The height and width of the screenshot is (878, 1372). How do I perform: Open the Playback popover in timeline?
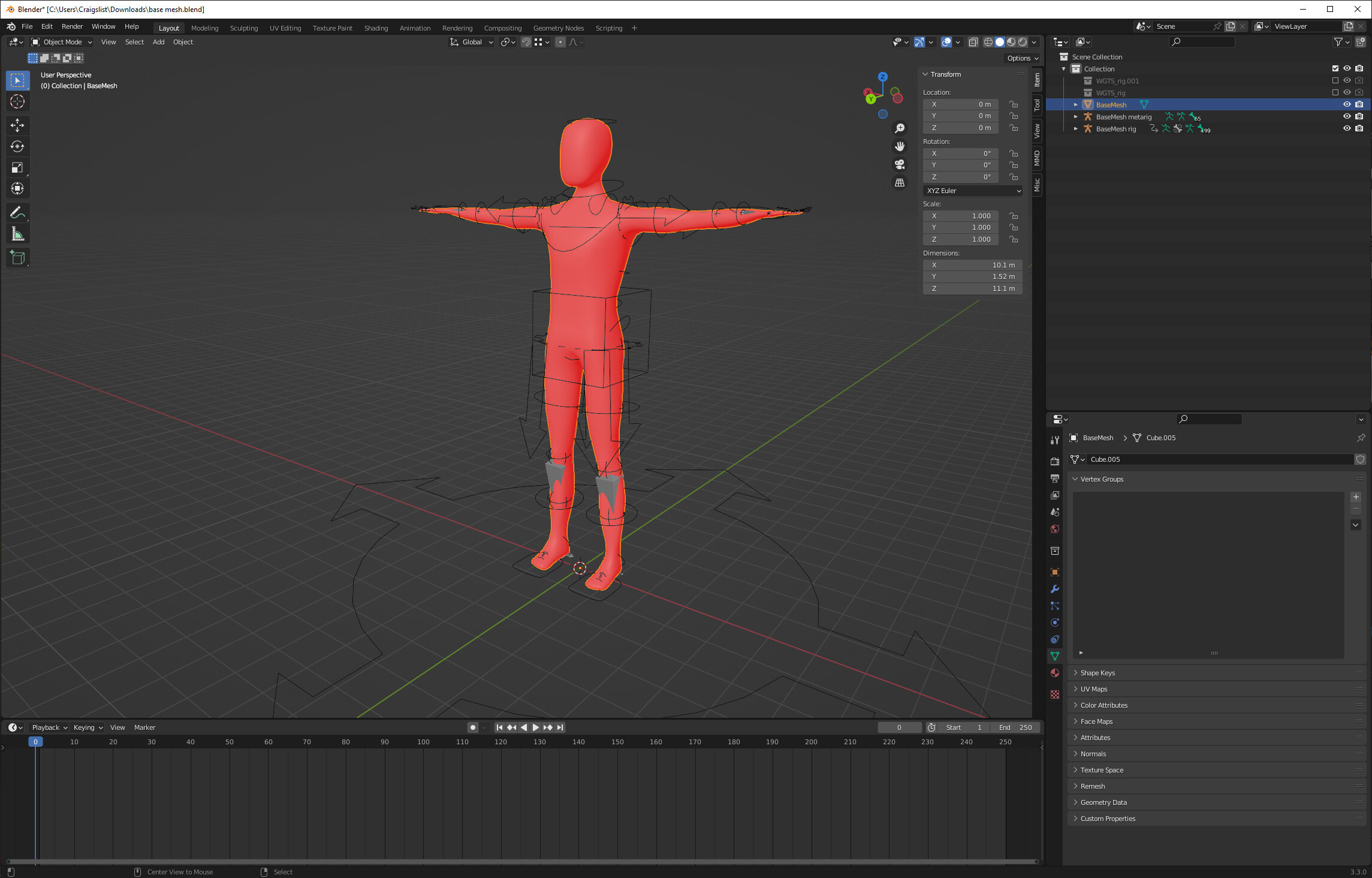click(49, 727)
